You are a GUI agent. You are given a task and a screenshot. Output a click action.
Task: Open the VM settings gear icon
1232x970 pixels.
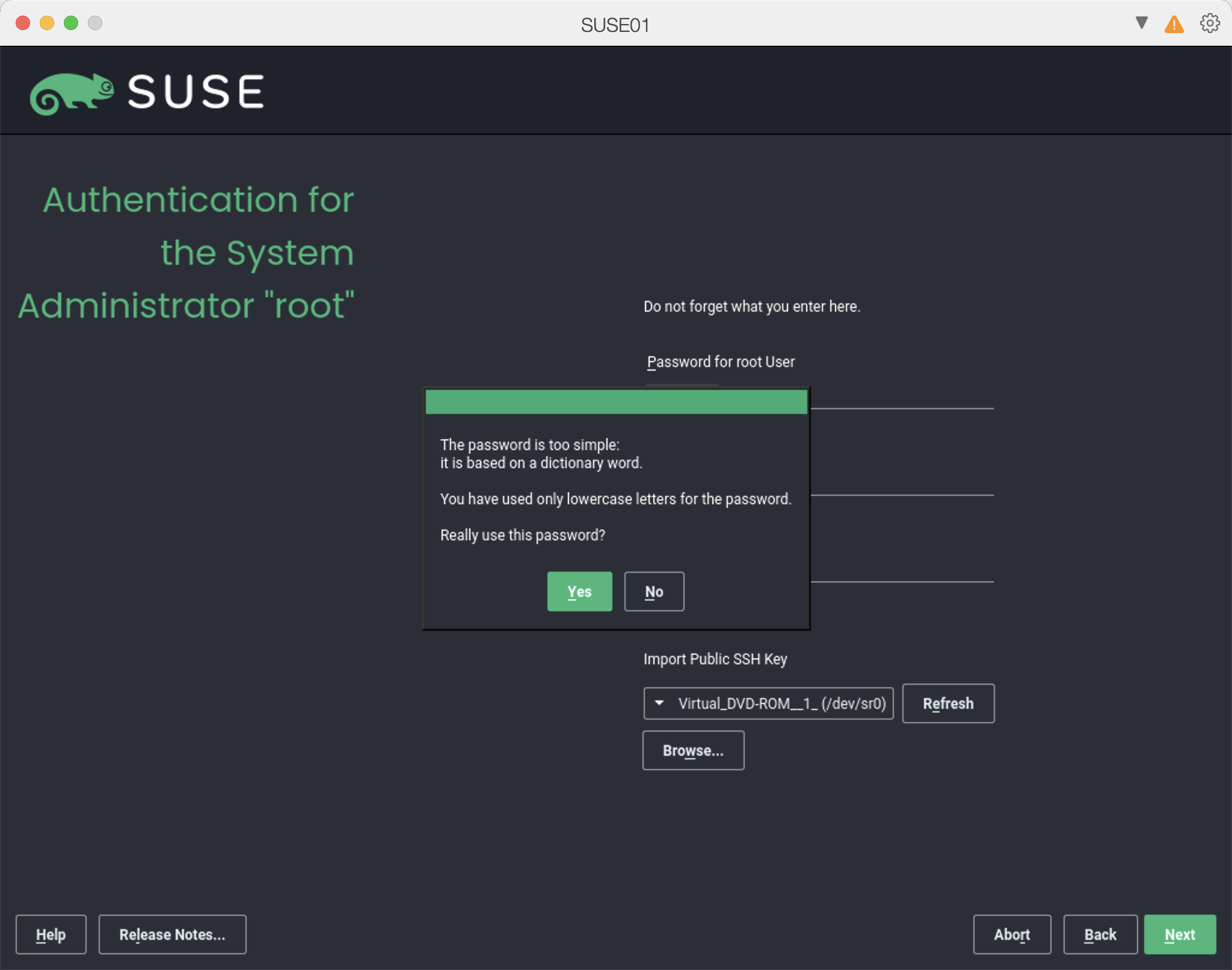1210,23
